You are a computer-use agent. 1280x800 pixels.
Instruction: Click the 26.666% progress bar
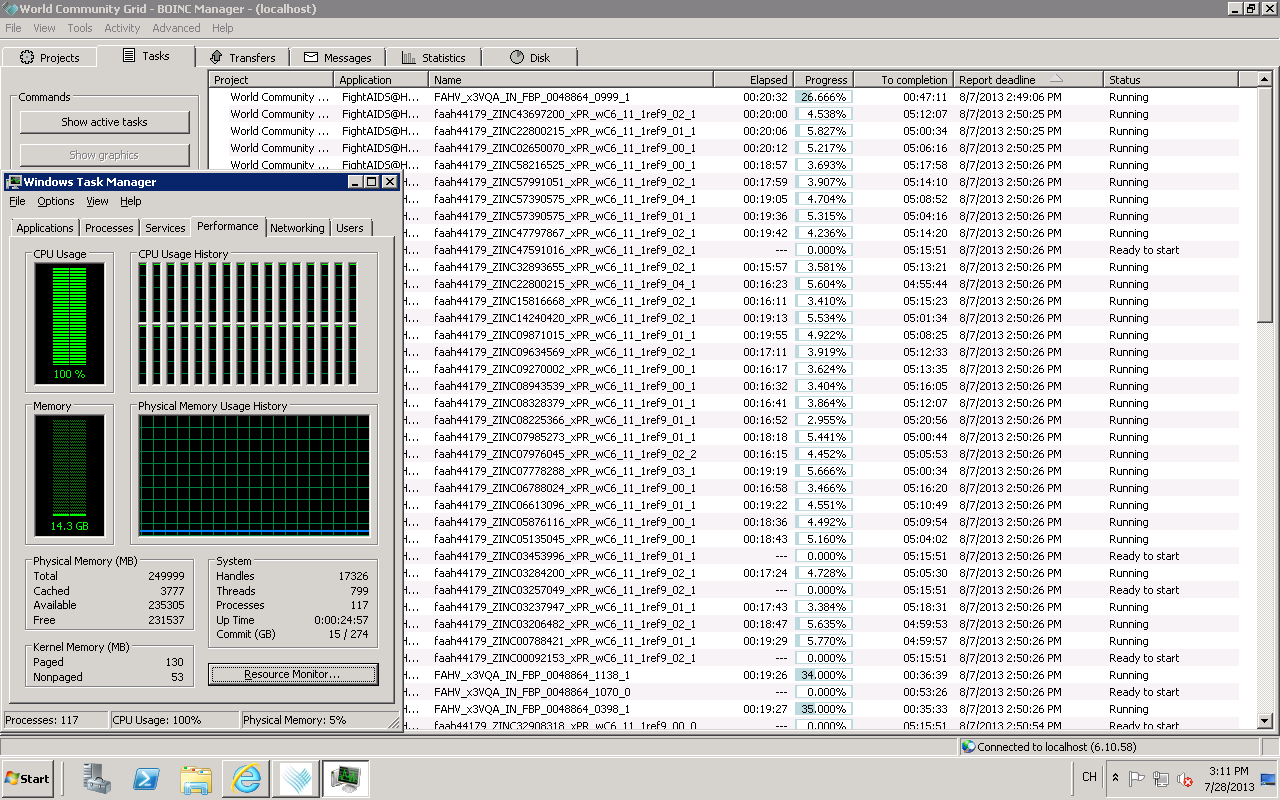click(823, 97)
